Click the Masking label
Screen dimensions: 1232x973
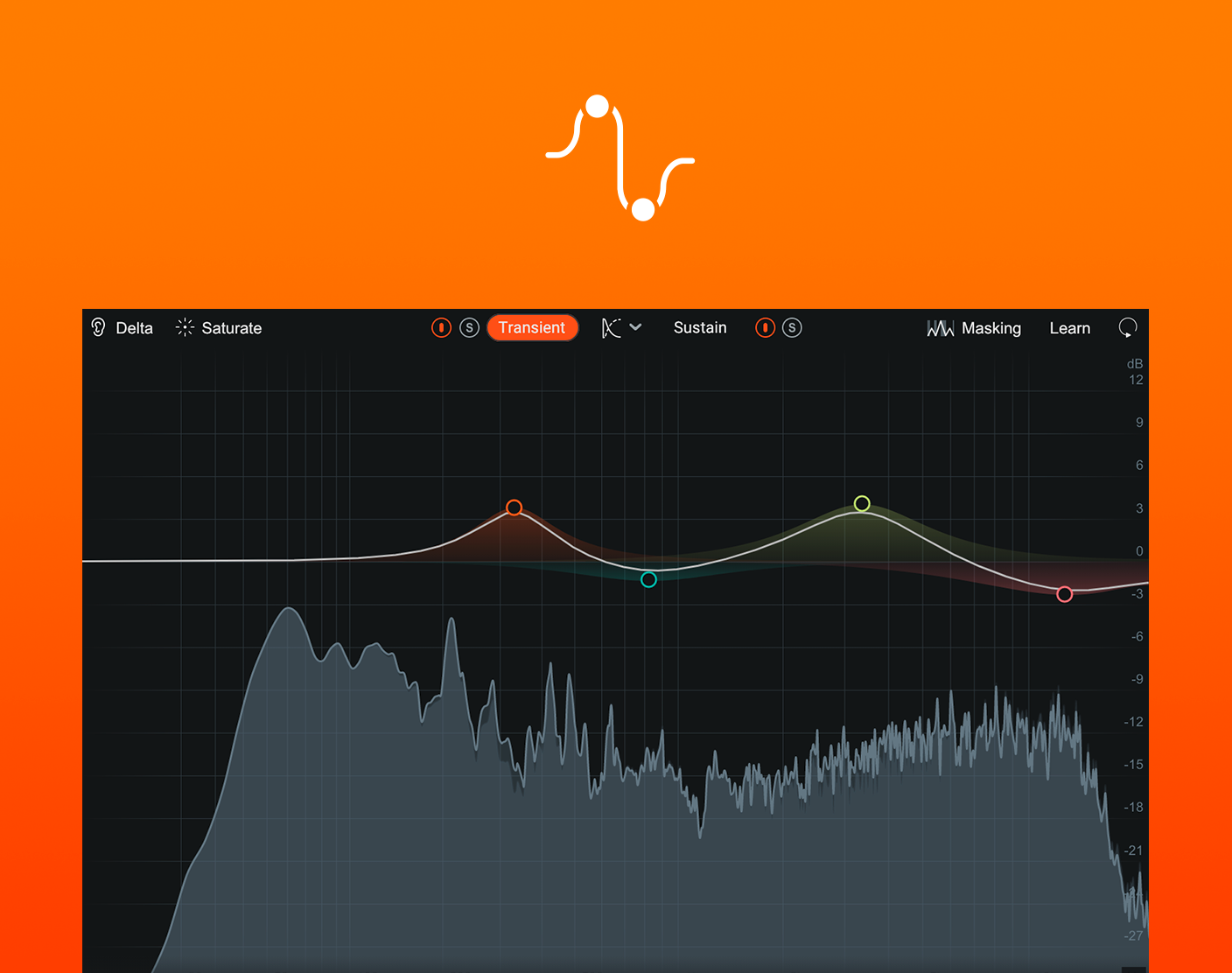(991, 328)
